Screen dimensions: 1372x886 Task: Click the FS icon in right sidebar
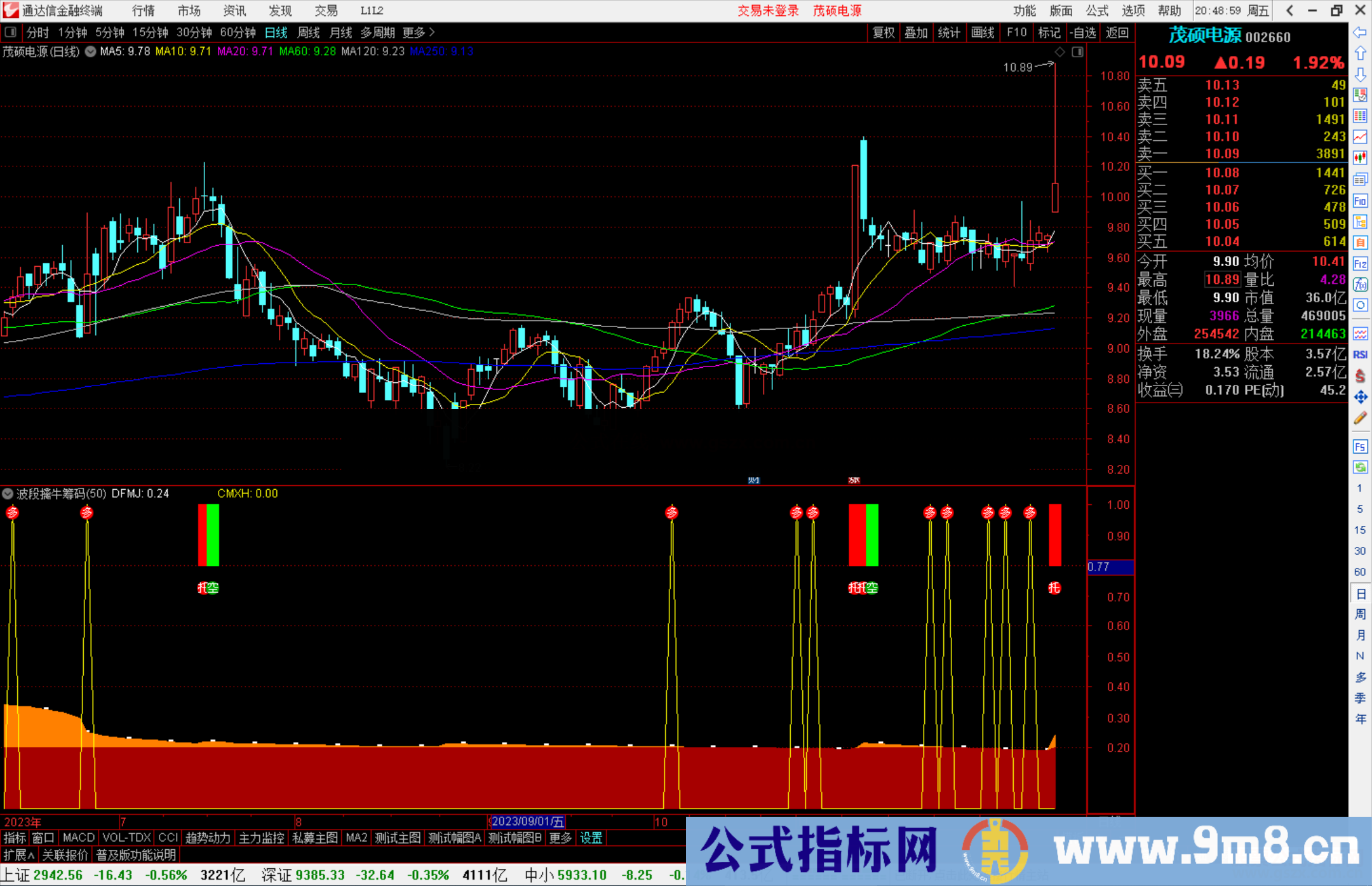(1360, 446)
